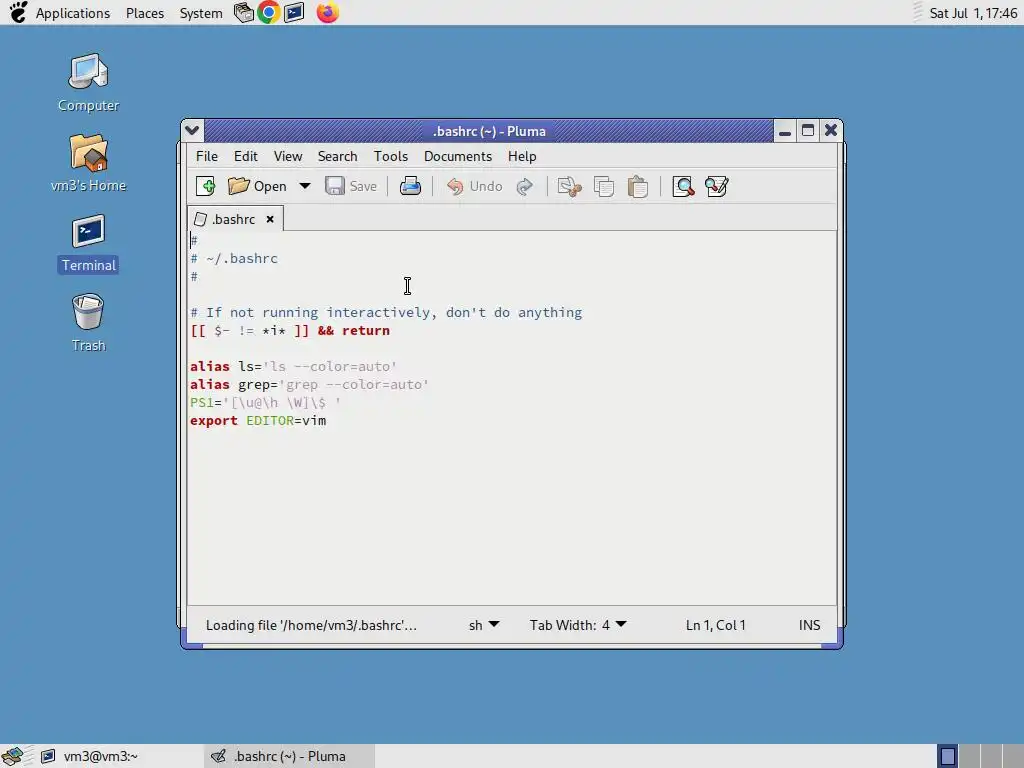Click .bashrc Pluma taskbar button

(x=289, y=756)
